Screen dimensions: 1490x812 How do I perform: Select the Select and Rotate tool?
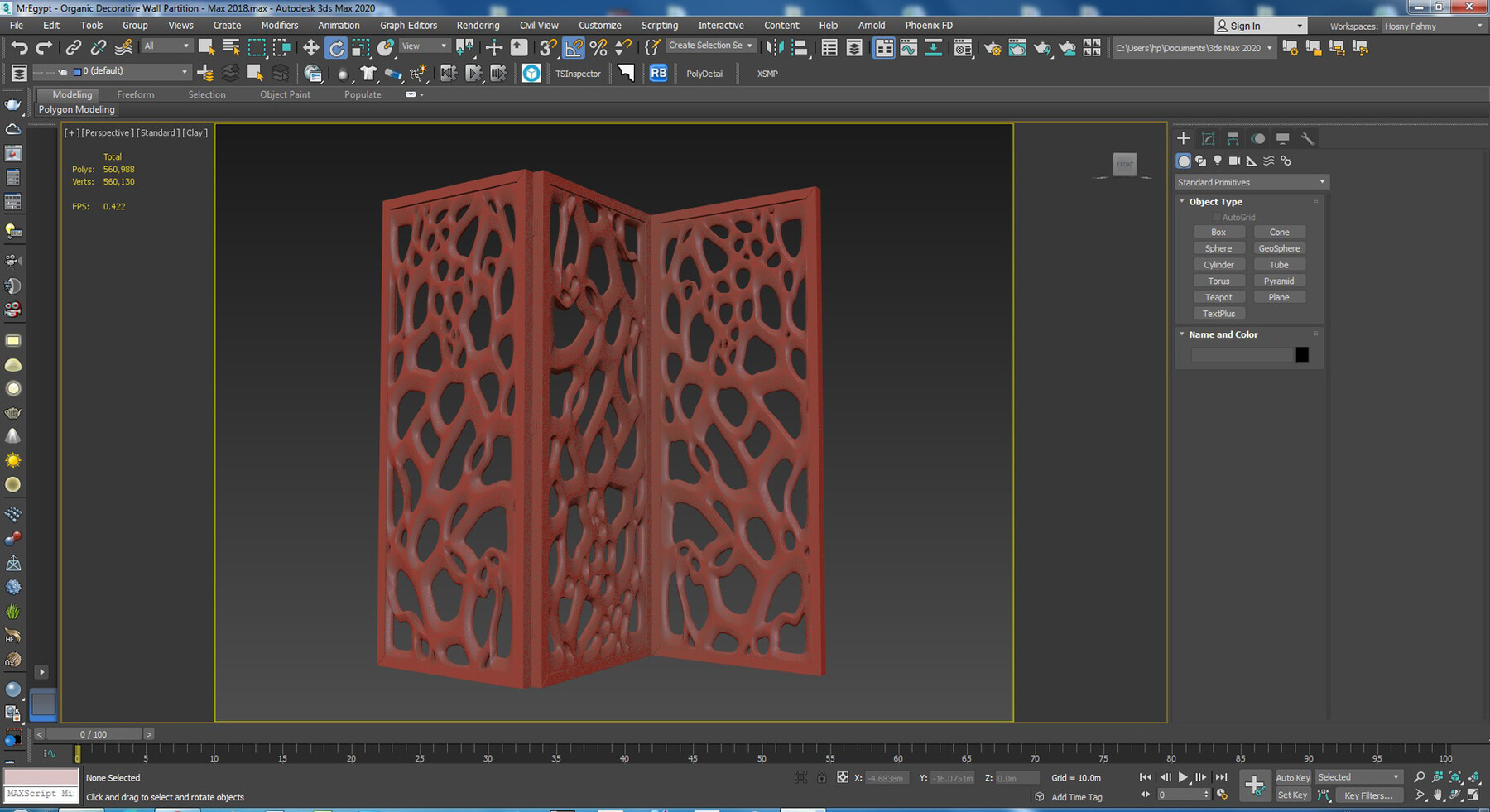[x=336, y=47]
